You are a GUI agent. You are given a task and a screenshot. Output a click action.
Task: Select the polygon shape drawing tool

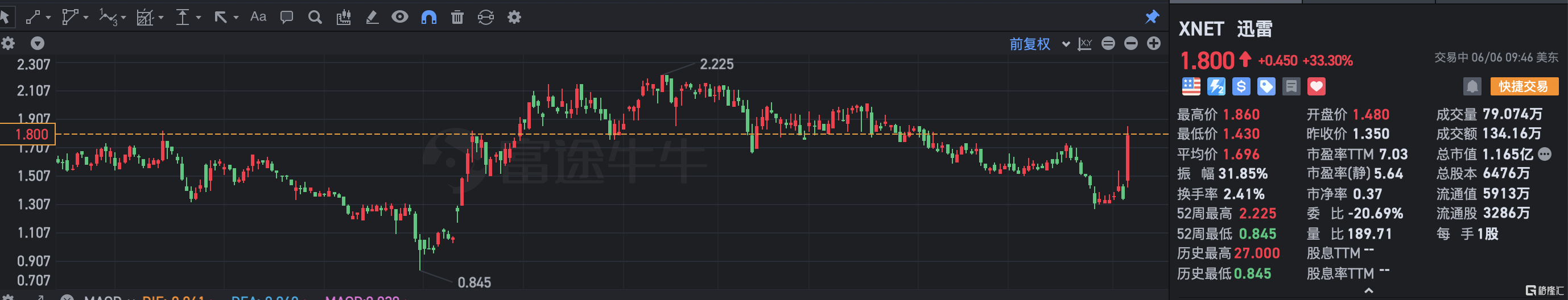tap(69, 17)
